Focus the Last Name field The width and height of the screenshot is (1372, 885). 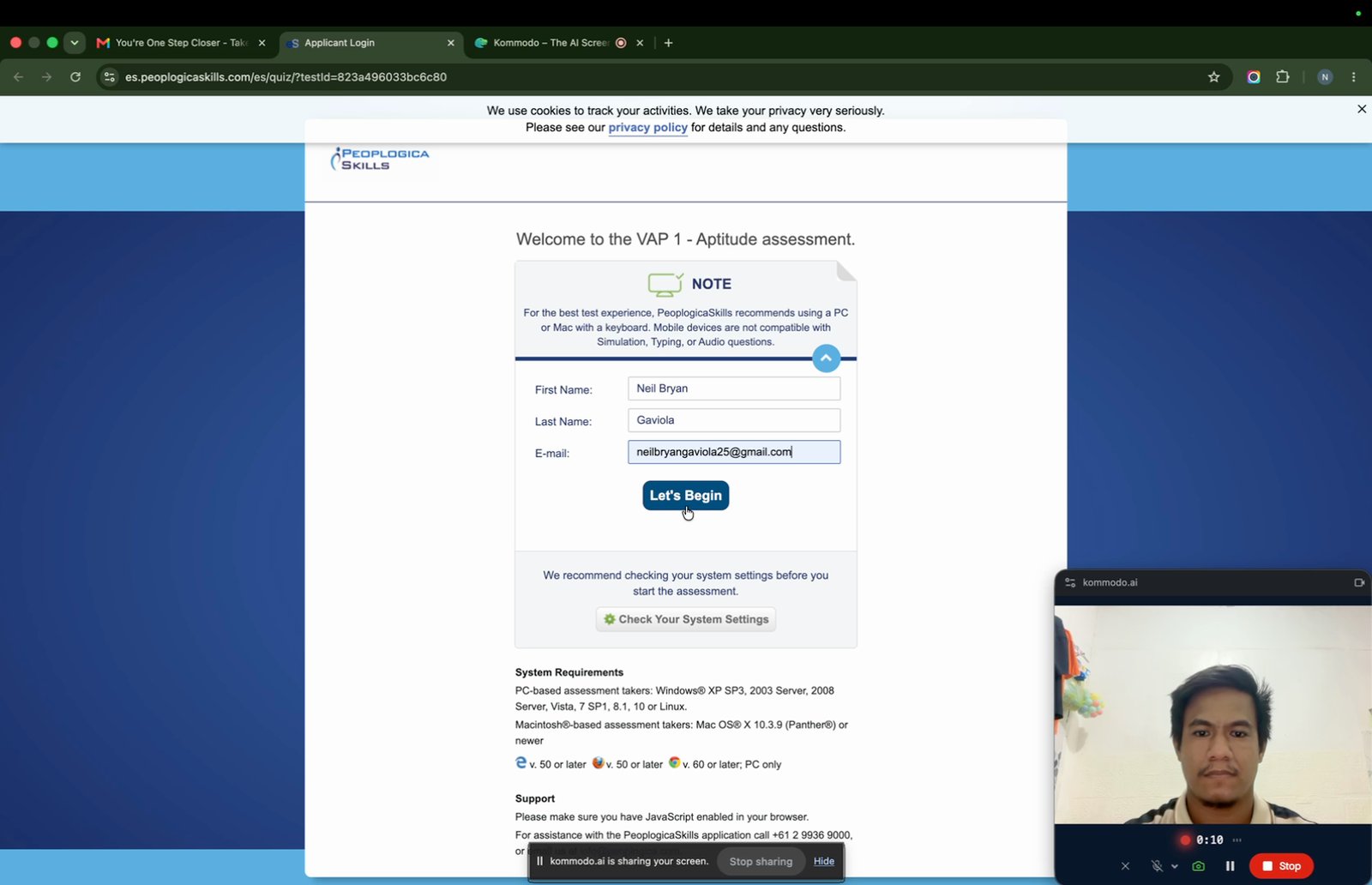click(x=733, y=420)
